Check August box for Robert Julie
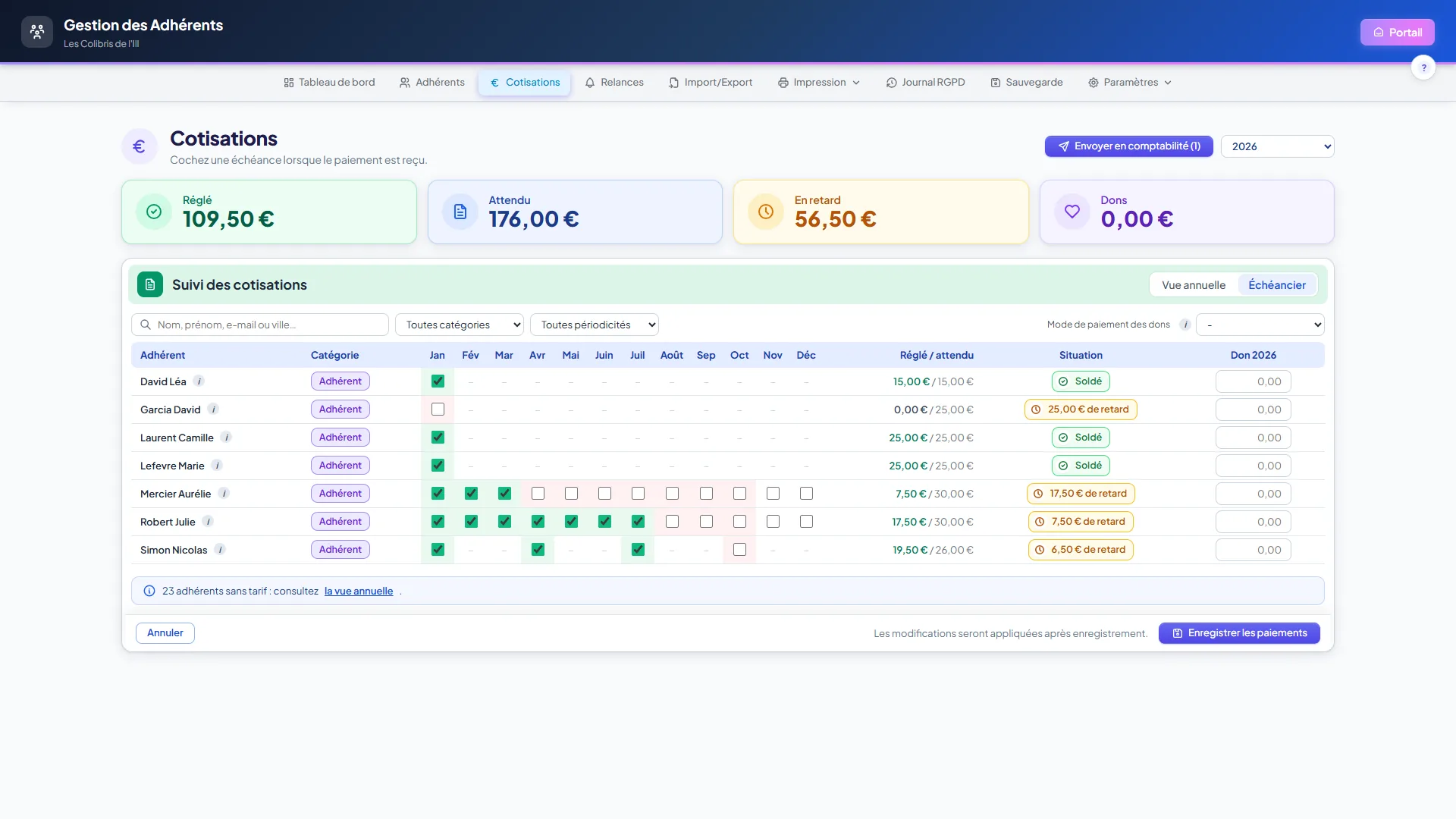Viewport: 1456px width, 819px height. 672,522
